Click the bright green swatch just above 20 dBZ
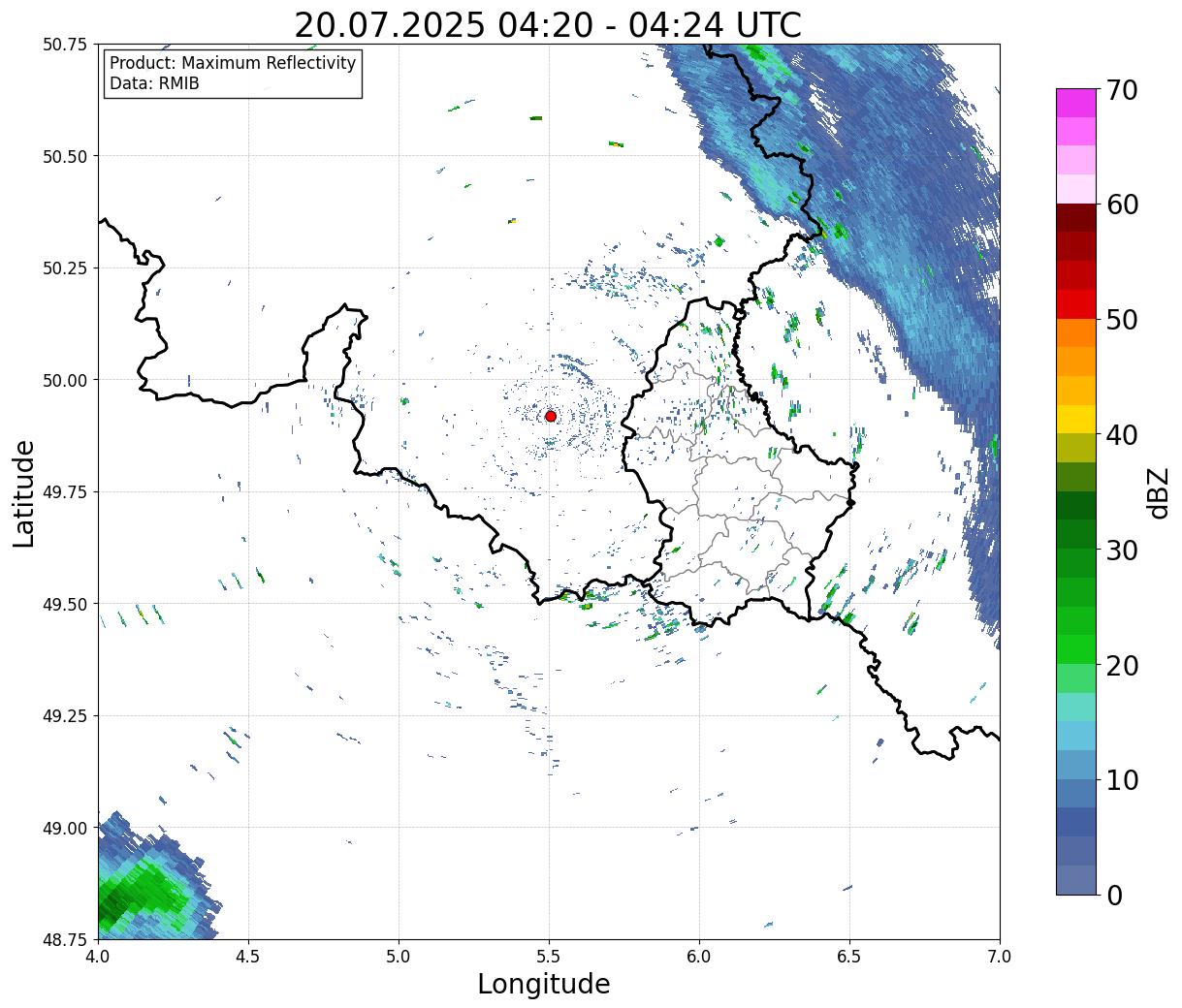This screenshot has height=1008, width=1182. coord(1076,649)
